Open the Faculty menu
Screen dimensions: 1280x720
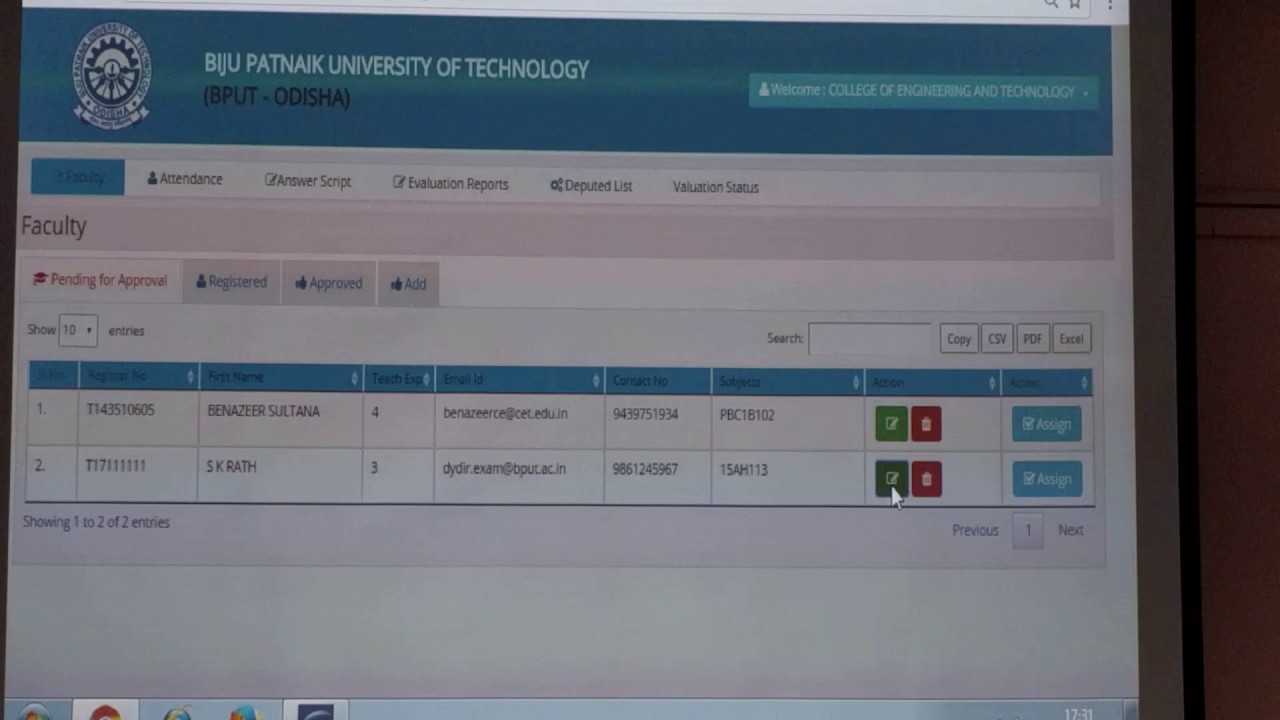[x=78, y=177]
